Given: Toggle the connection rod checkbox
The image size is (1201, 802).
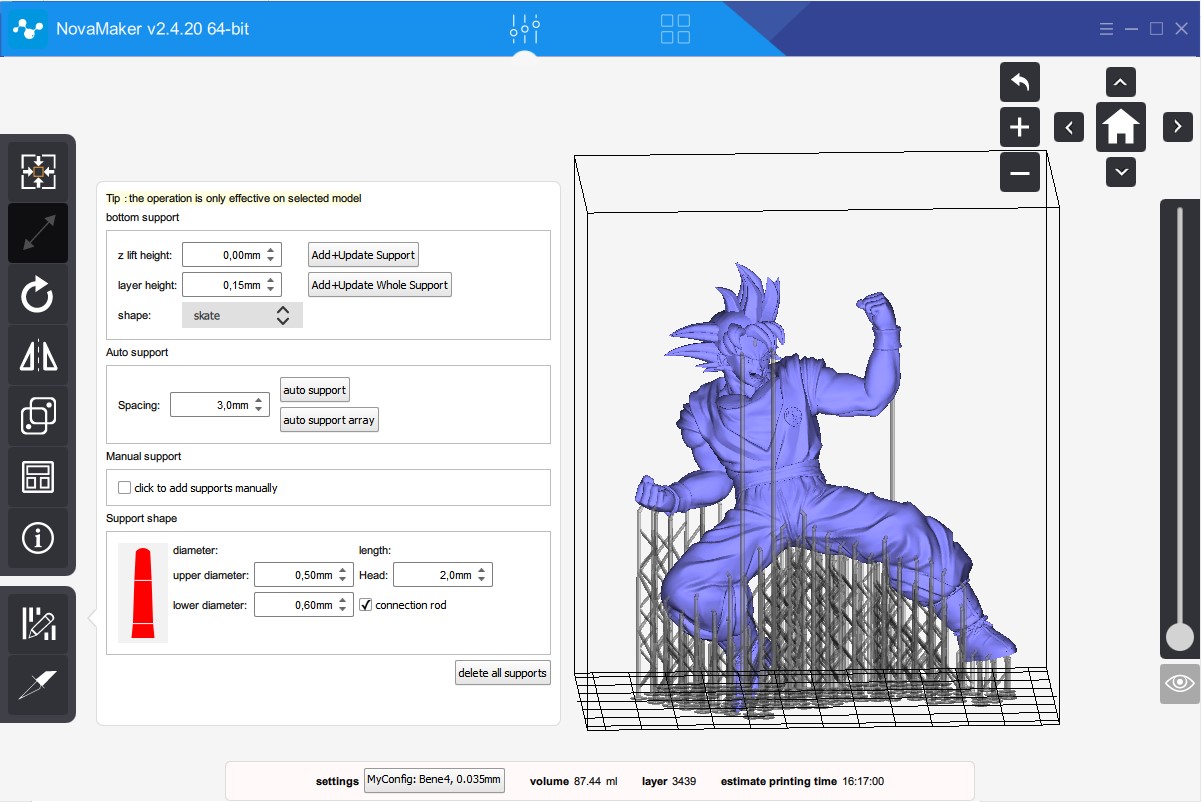Looking at the screenshot, I should pos(366,605).
